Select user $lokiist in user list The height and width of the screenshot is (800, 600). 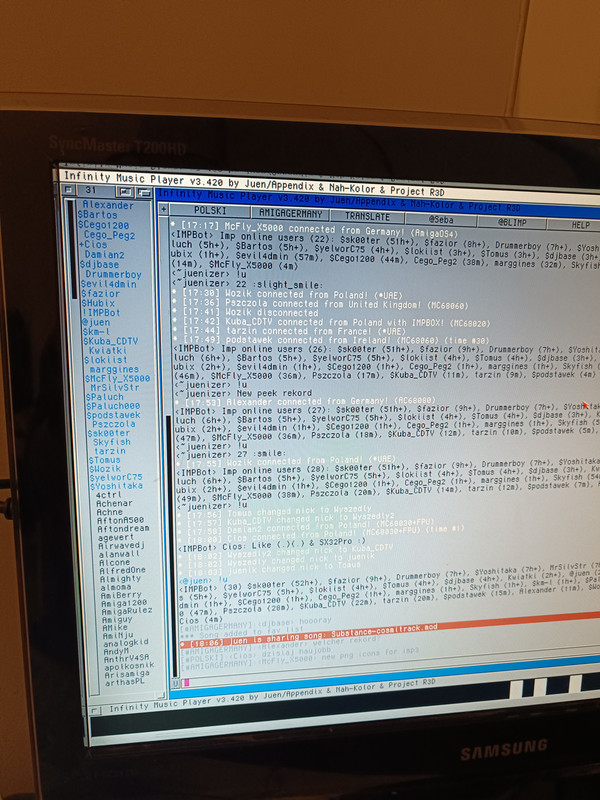[106, 359]
